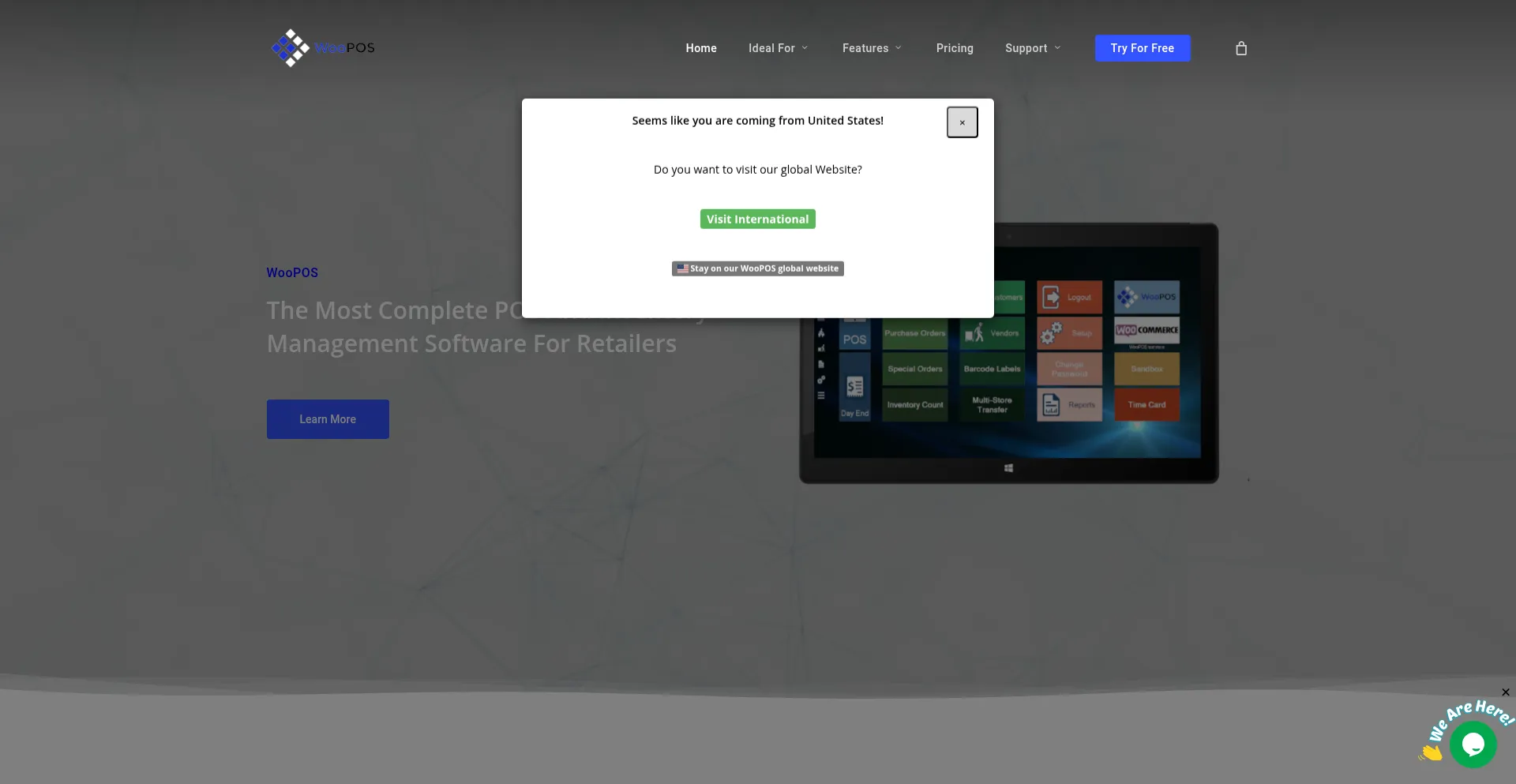1516x784 pixels.
Task: Click the WooCommerce tile on the tablet
Action: [1146, 331]
